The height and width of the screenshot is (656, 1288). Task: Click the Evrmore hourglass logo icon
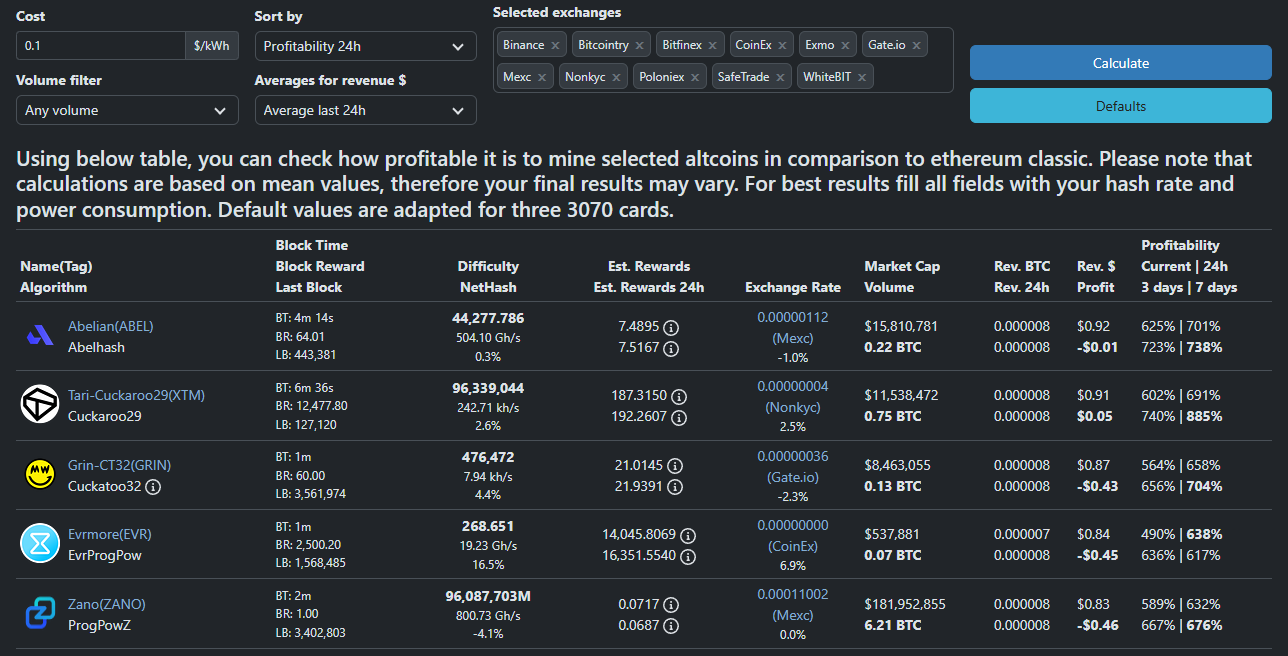40,544
